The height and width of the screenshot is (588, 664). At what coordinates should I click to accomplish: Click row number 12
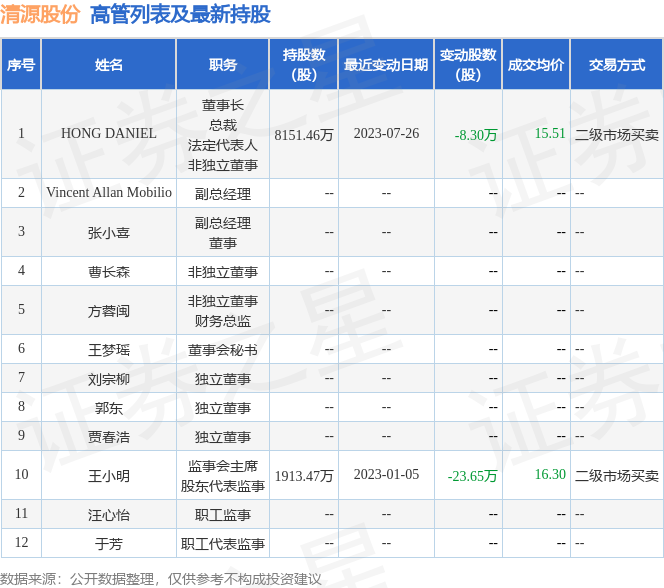click(x=21, y=542)
